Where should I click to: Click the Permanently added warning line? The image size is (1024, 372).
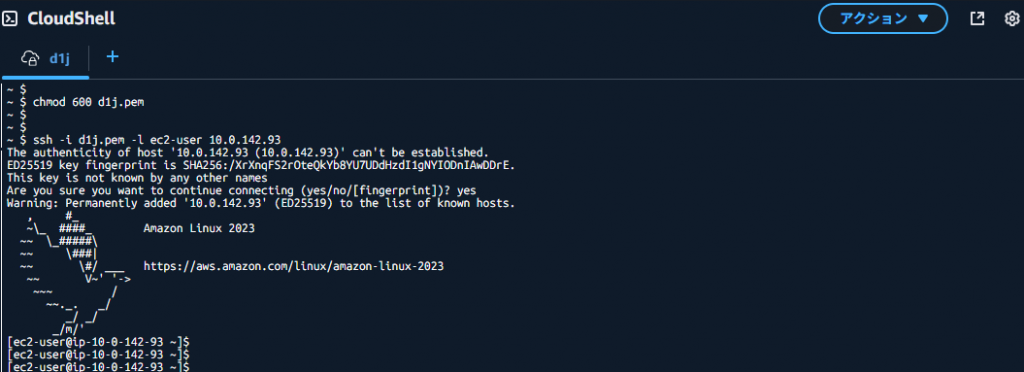(x=261, y=203)
